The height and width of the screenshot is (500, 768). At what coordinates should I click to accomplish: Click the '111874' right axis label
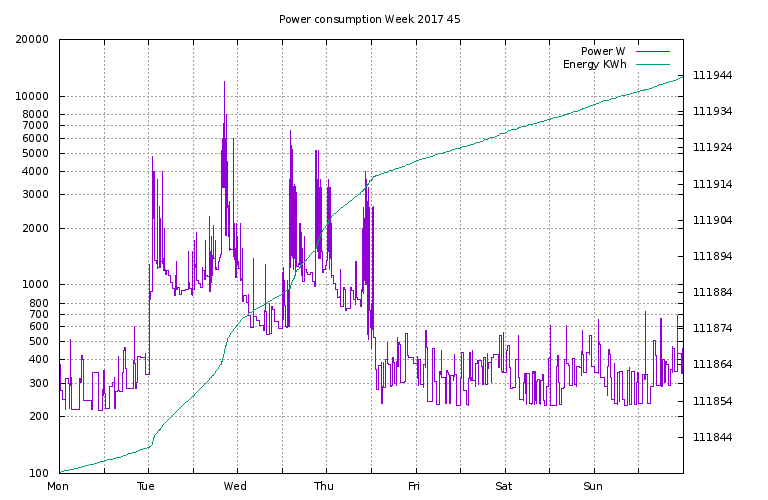pos(712,328)
